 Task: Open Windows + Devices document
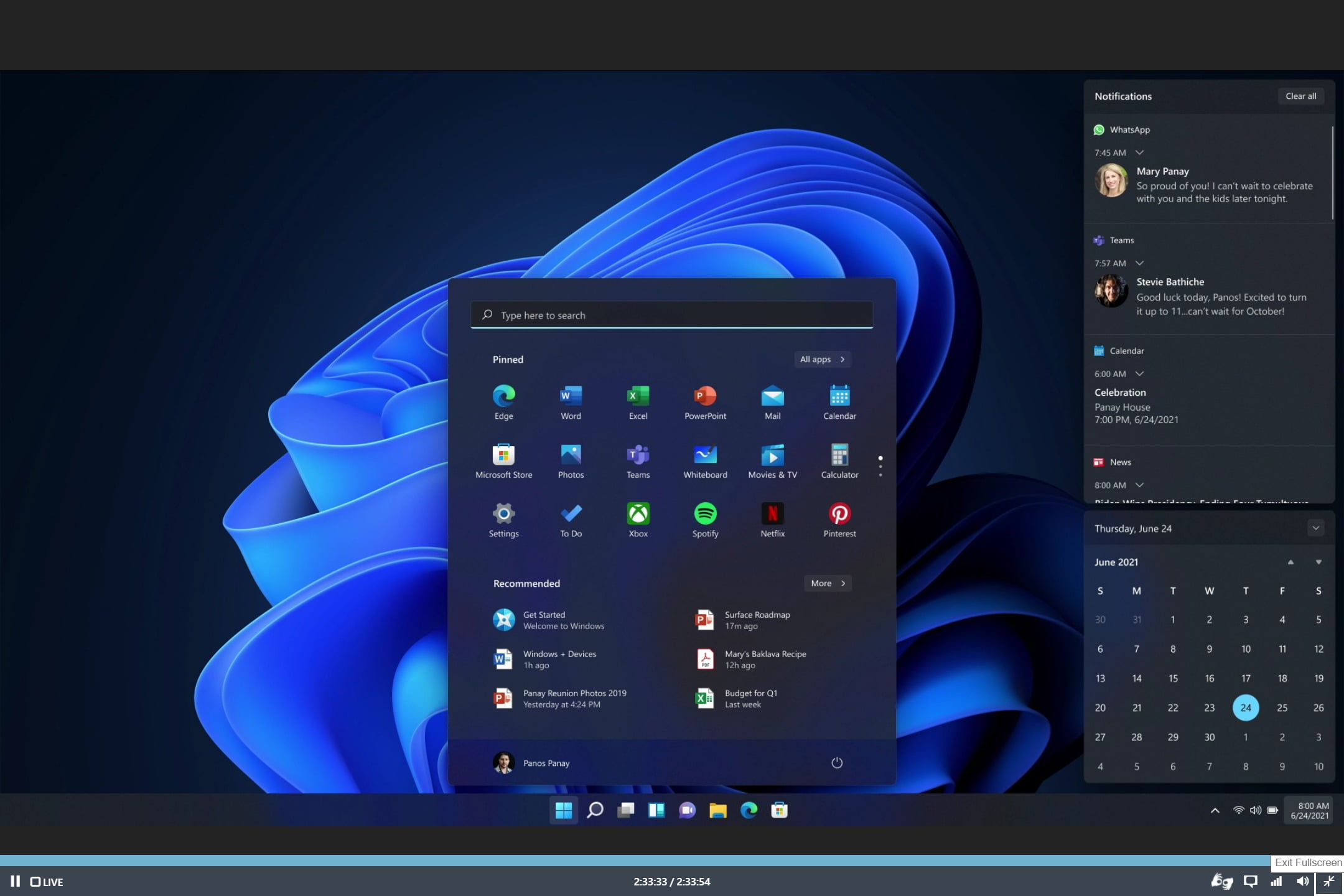(x=544, y=659)
